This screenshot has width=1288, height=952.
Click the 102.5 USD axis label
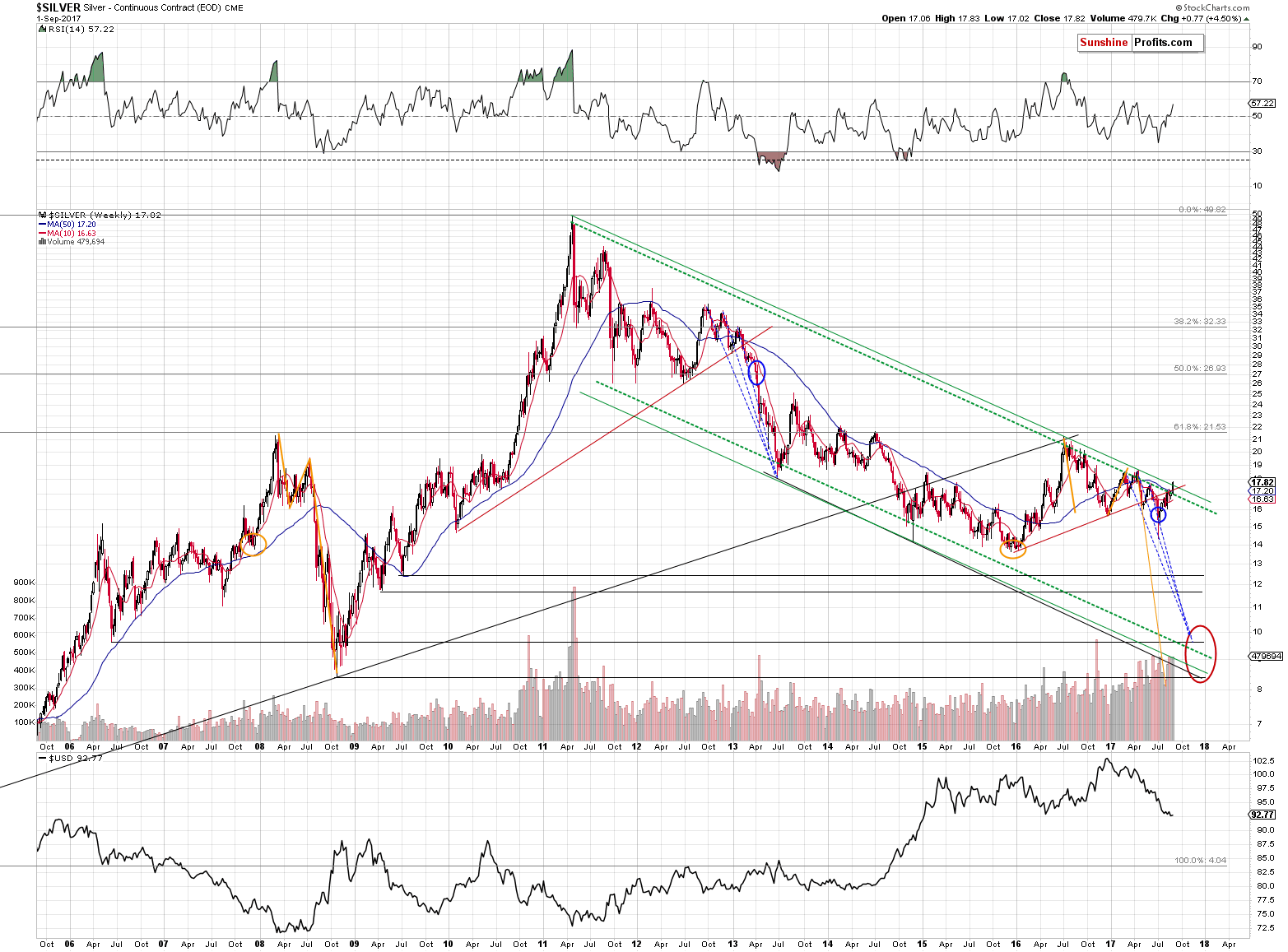click(x=1263, y=760)
